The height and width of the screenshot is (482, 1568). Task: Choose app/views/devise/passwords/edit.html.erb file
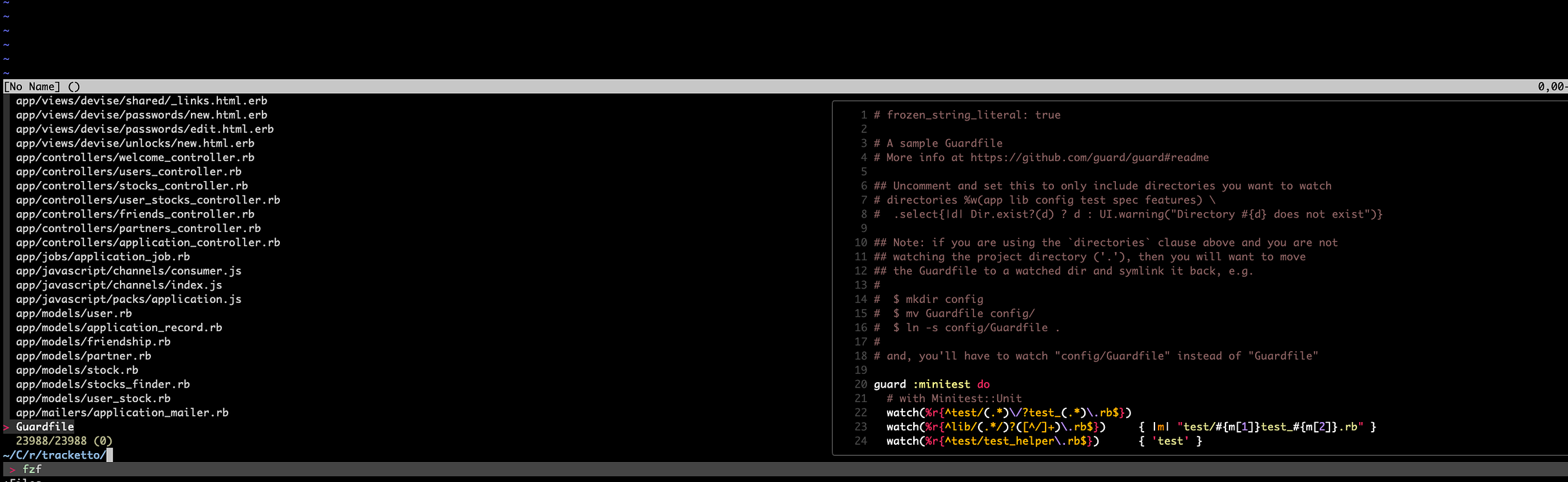point(145,129)
